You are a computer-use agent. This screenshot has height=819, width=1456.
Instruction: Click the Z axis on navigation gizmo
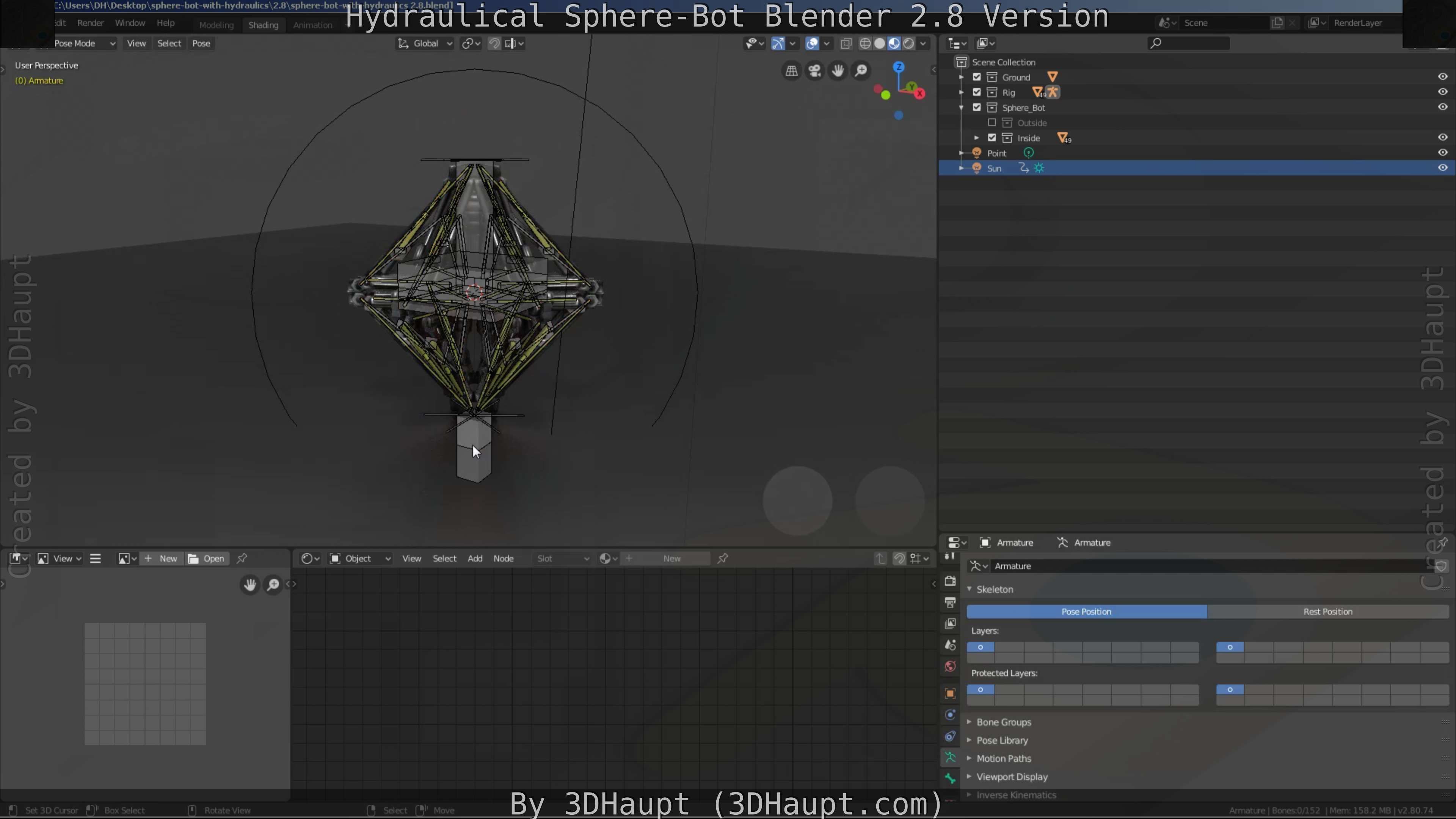899,67
